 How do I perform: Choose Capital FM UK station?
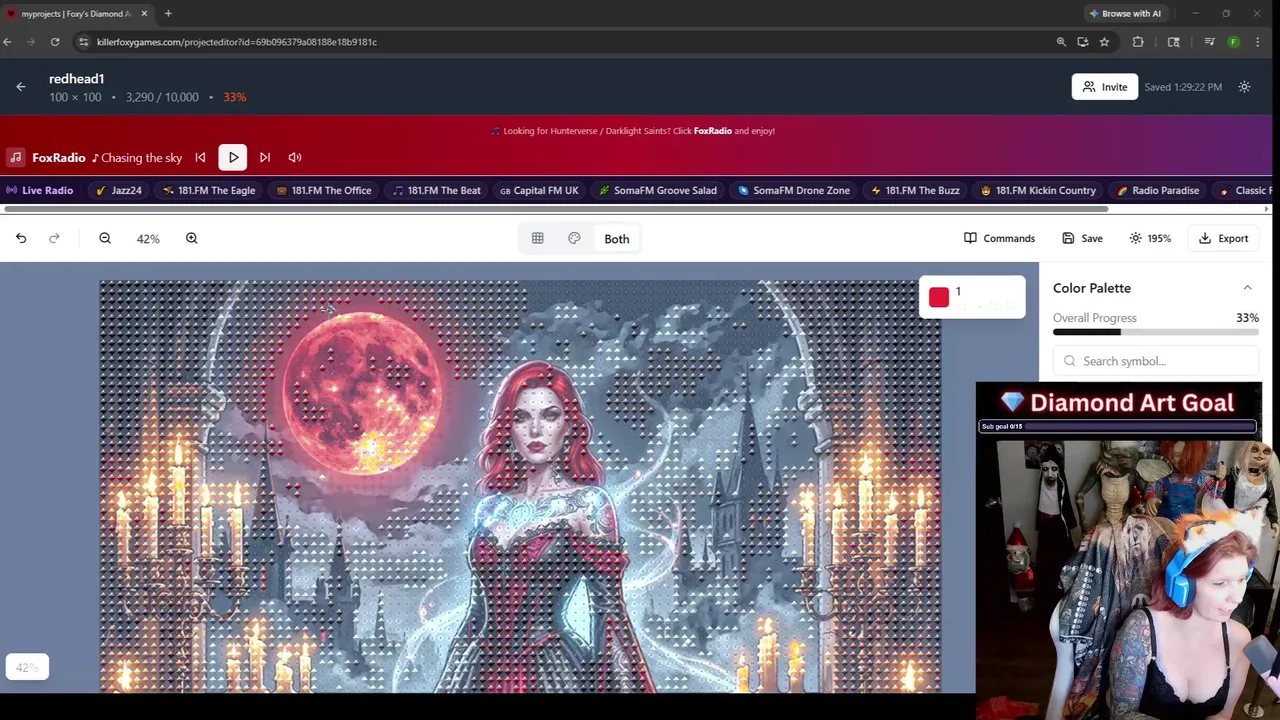(539, 190)
